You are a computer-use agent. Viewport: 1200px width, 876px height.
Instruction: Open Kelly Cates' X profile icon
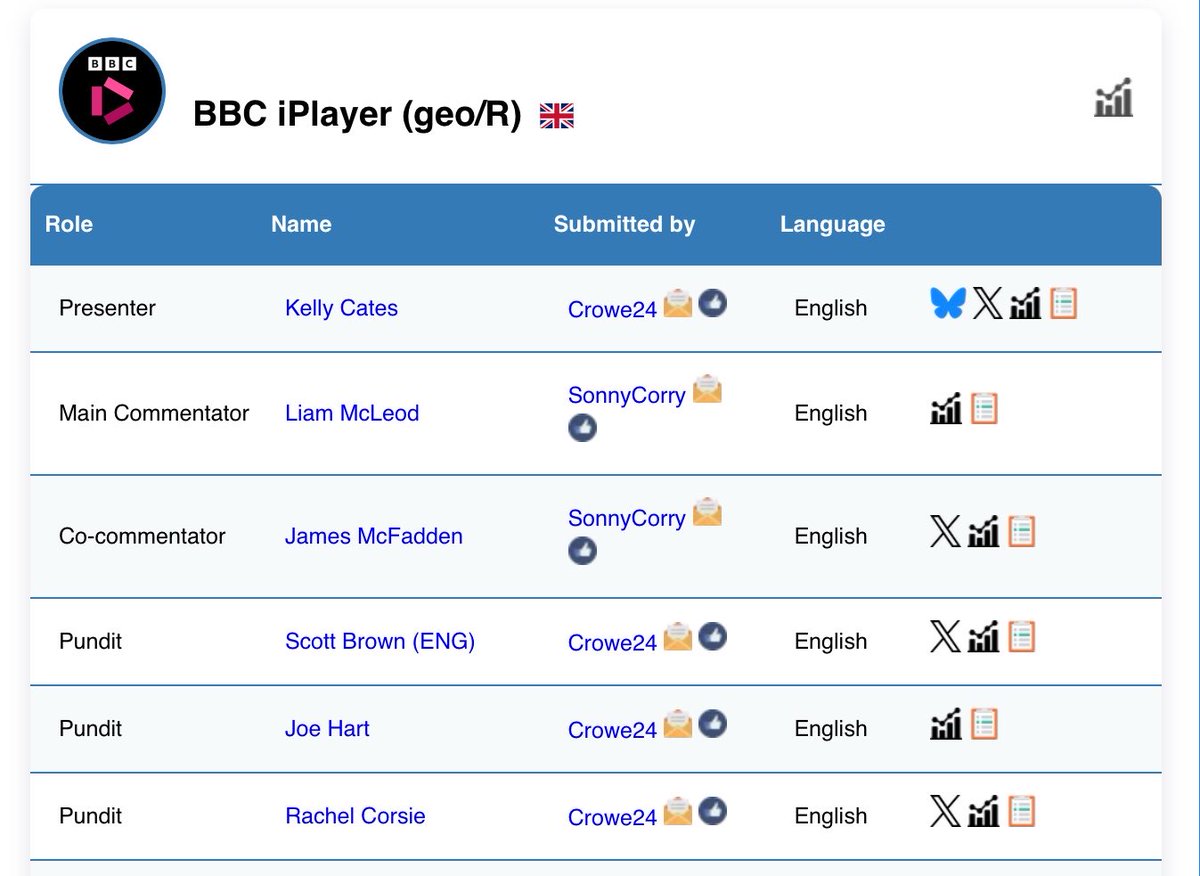(987, 303)
